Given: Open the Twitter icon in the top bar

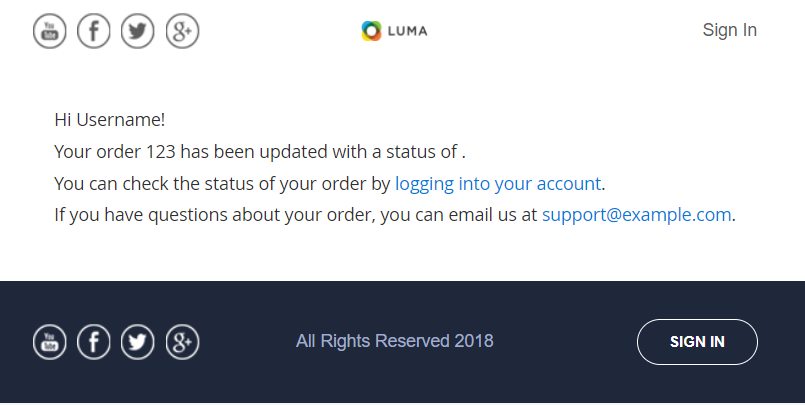Looking at the screenshot, I should point(138,31).
